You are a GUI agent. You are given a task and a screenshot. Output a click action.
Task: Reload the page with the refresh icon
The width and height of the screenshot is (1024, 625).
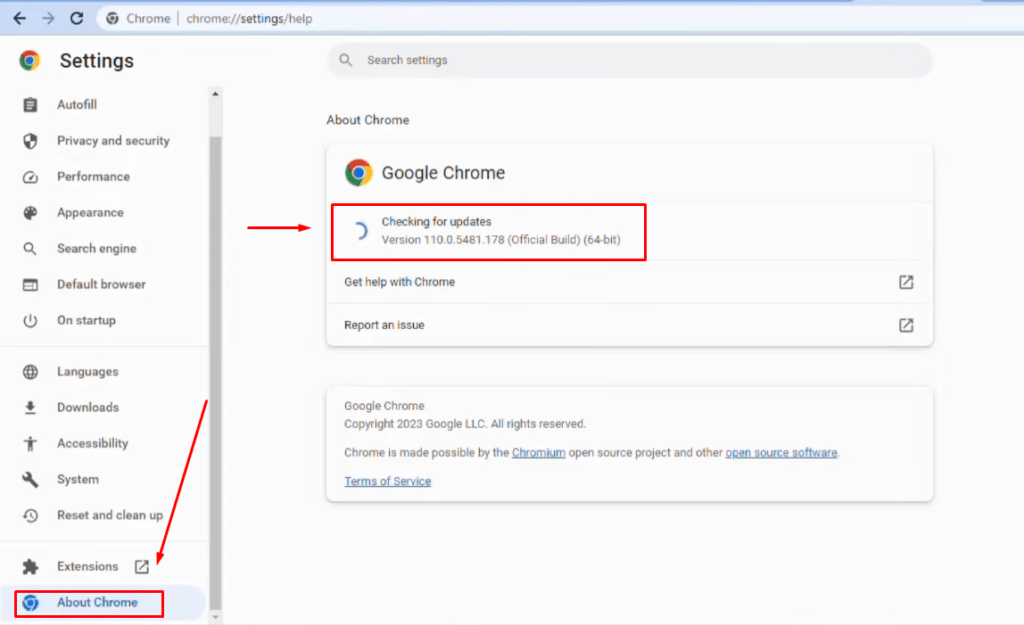(x=76, y=18)
